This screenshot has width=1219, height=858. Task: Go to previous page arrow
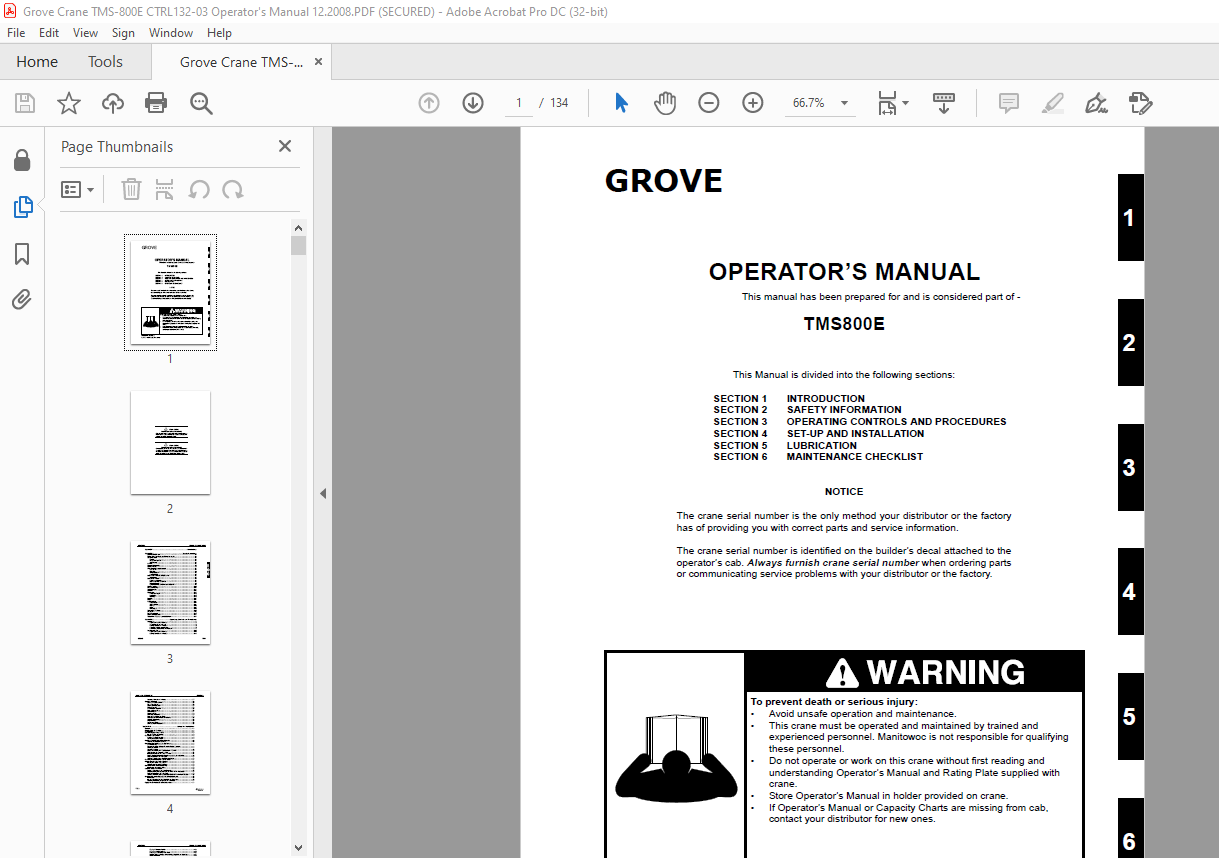(429, 103)
